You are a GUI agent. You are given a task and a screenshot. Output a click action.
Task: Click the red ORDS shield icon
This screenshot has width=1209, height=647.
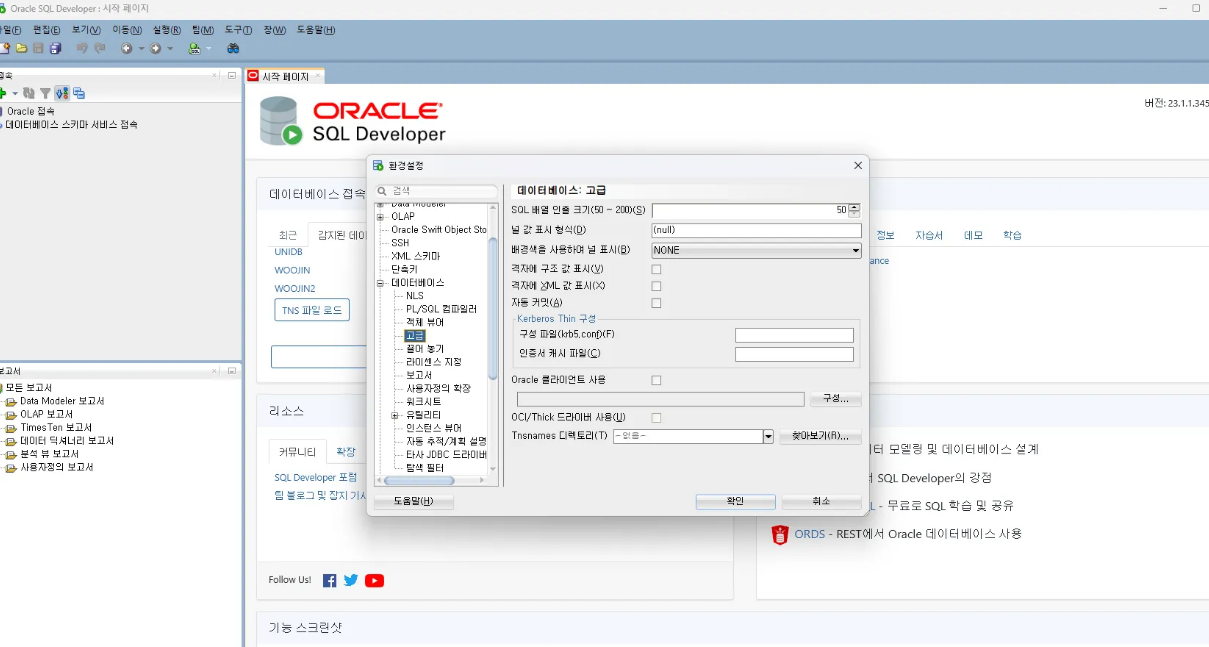coord(780,534)
